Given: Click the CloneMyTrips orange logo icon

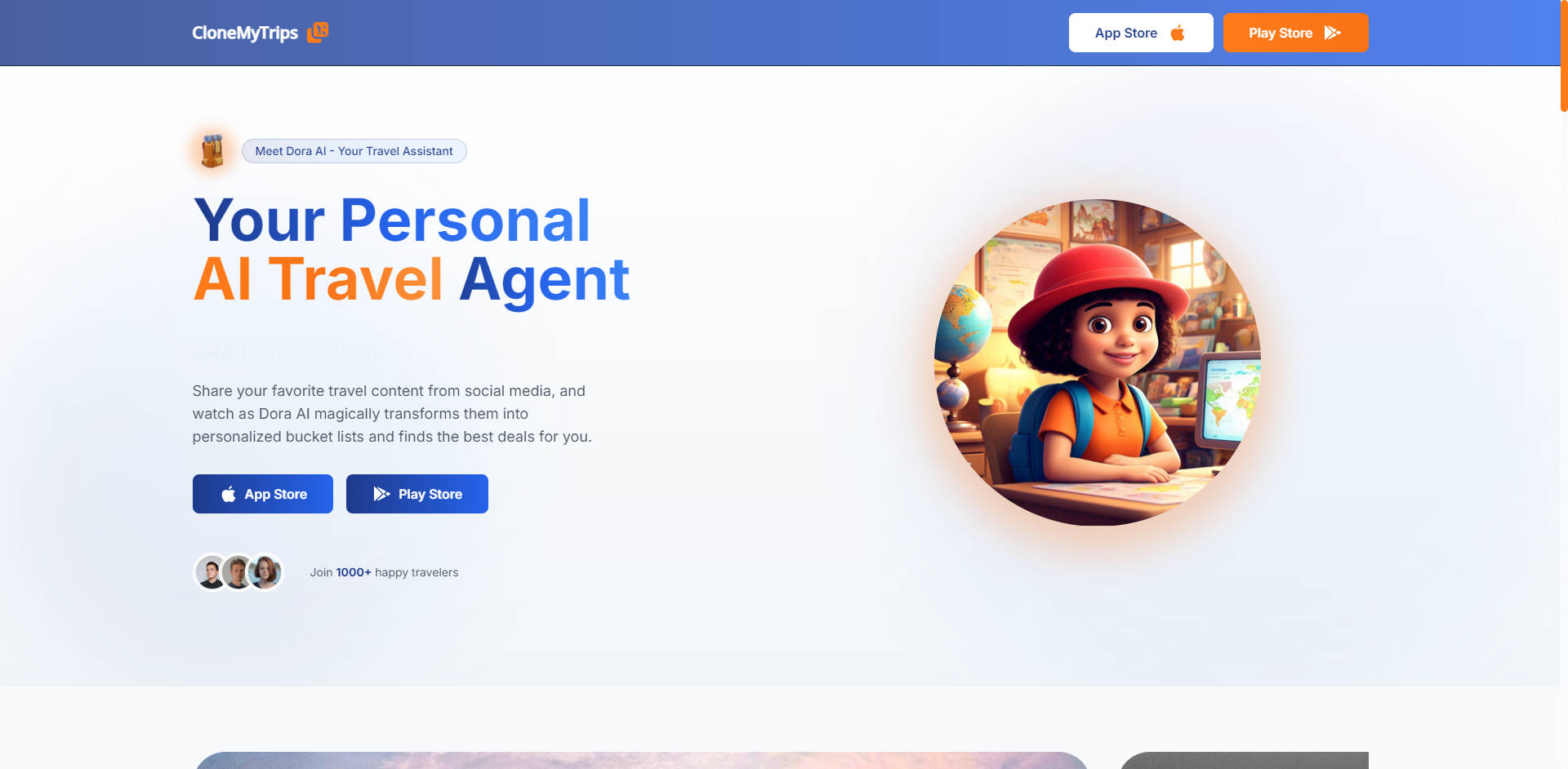Looking at the screenshot, I should [318, 33].
